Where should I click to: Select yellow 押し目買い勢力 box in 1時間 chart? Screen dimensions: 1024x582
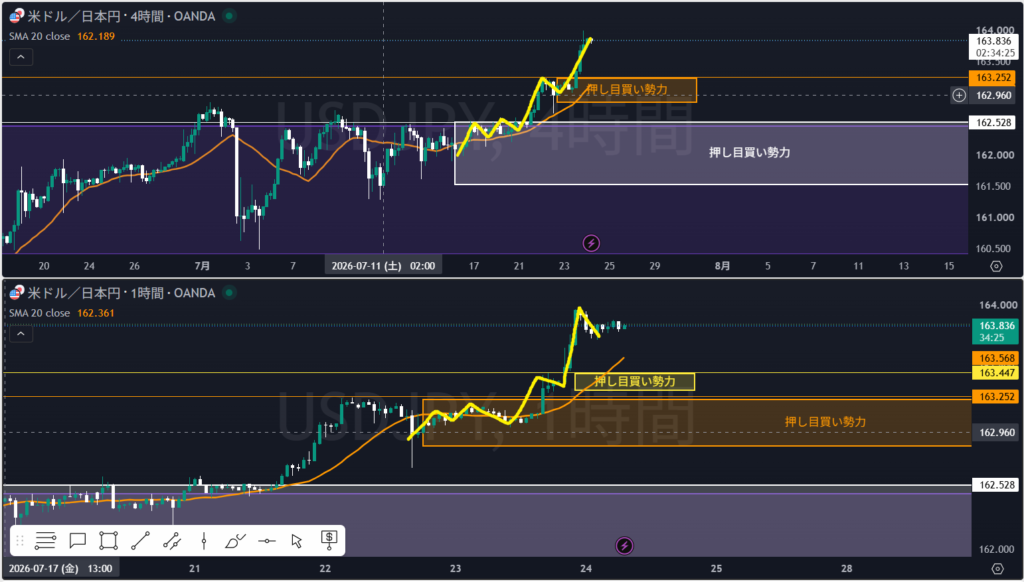coord(634,381)
